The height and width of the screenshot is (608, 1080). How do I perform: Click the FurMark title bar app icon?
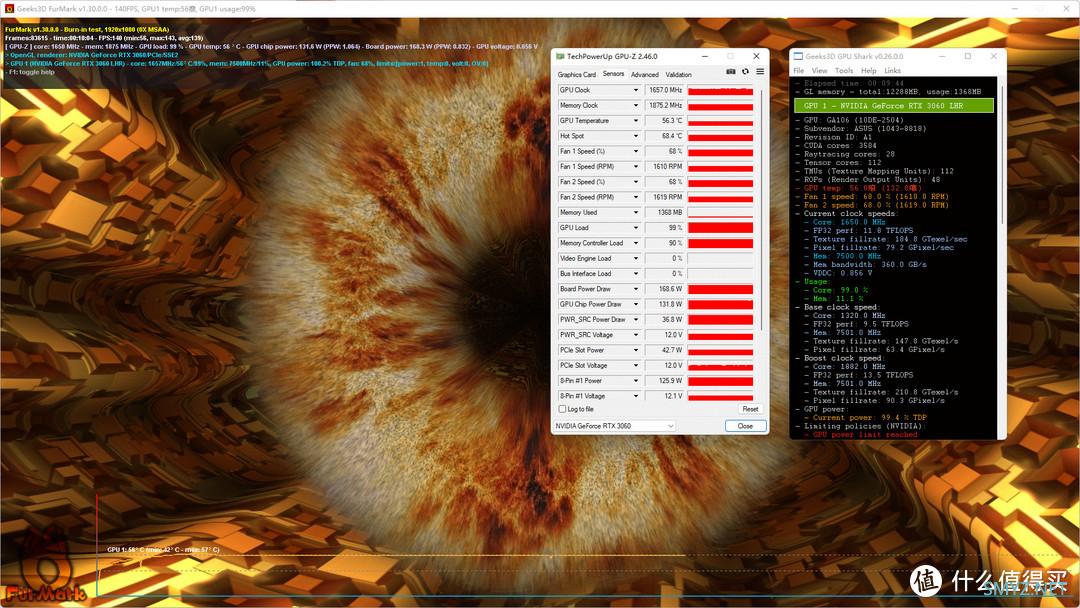point(9,8)
